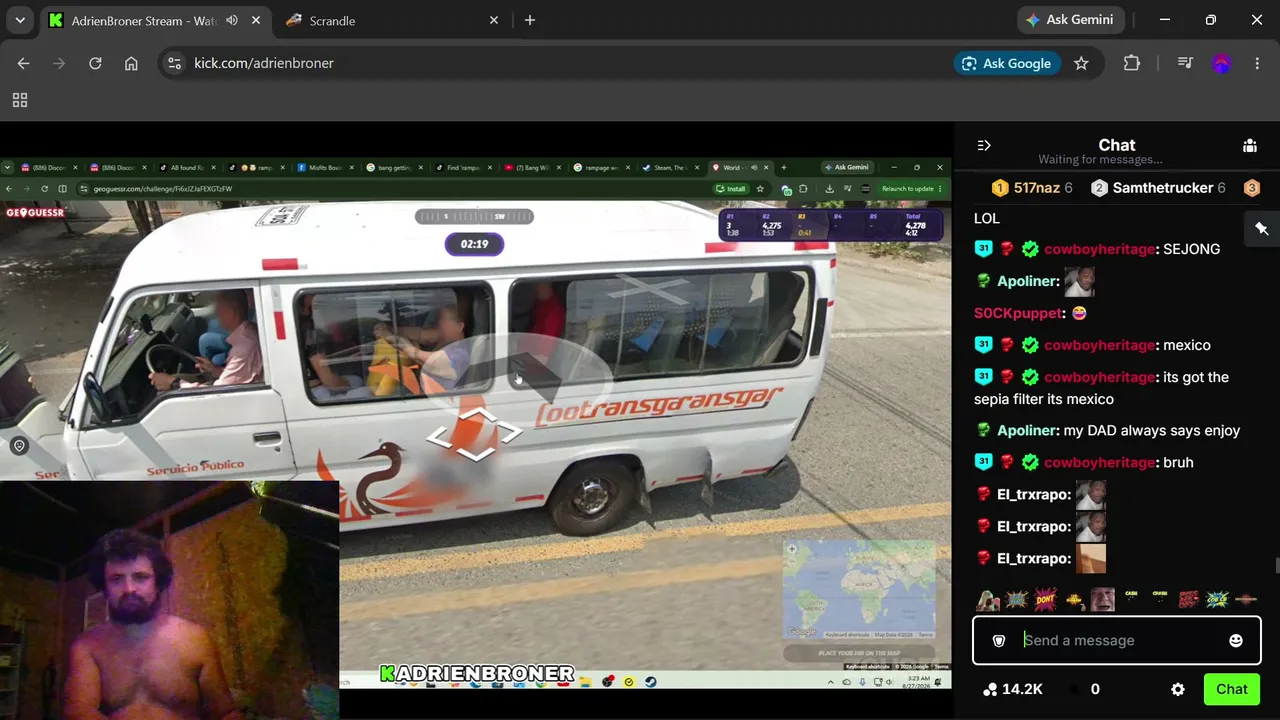1280x720 pixels.
Task: Go back to the previous page
Action: (23, 63)
